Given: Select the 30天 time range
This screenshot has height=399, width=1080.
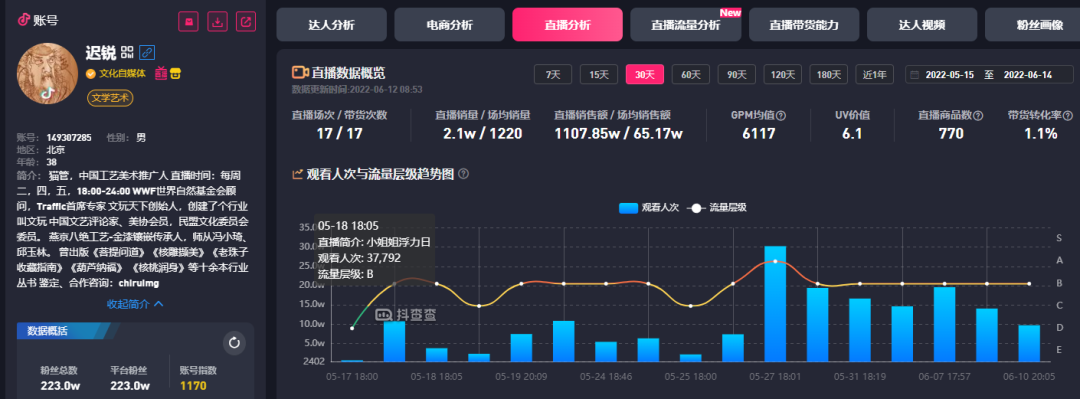Looking at the screenshot, I should (x=645, y=74).
